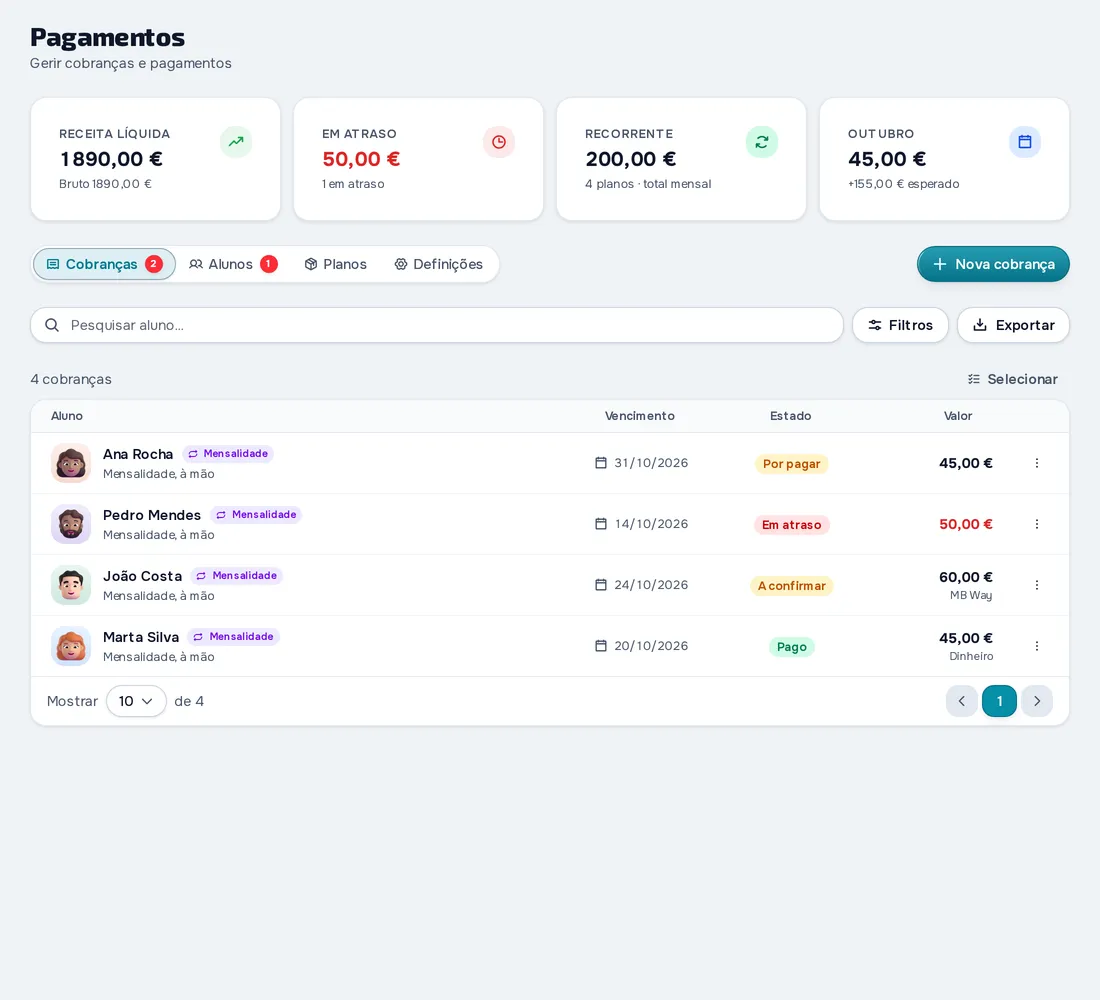
Task: Go to the previous page arrow
Action: [x=962, y=701]
